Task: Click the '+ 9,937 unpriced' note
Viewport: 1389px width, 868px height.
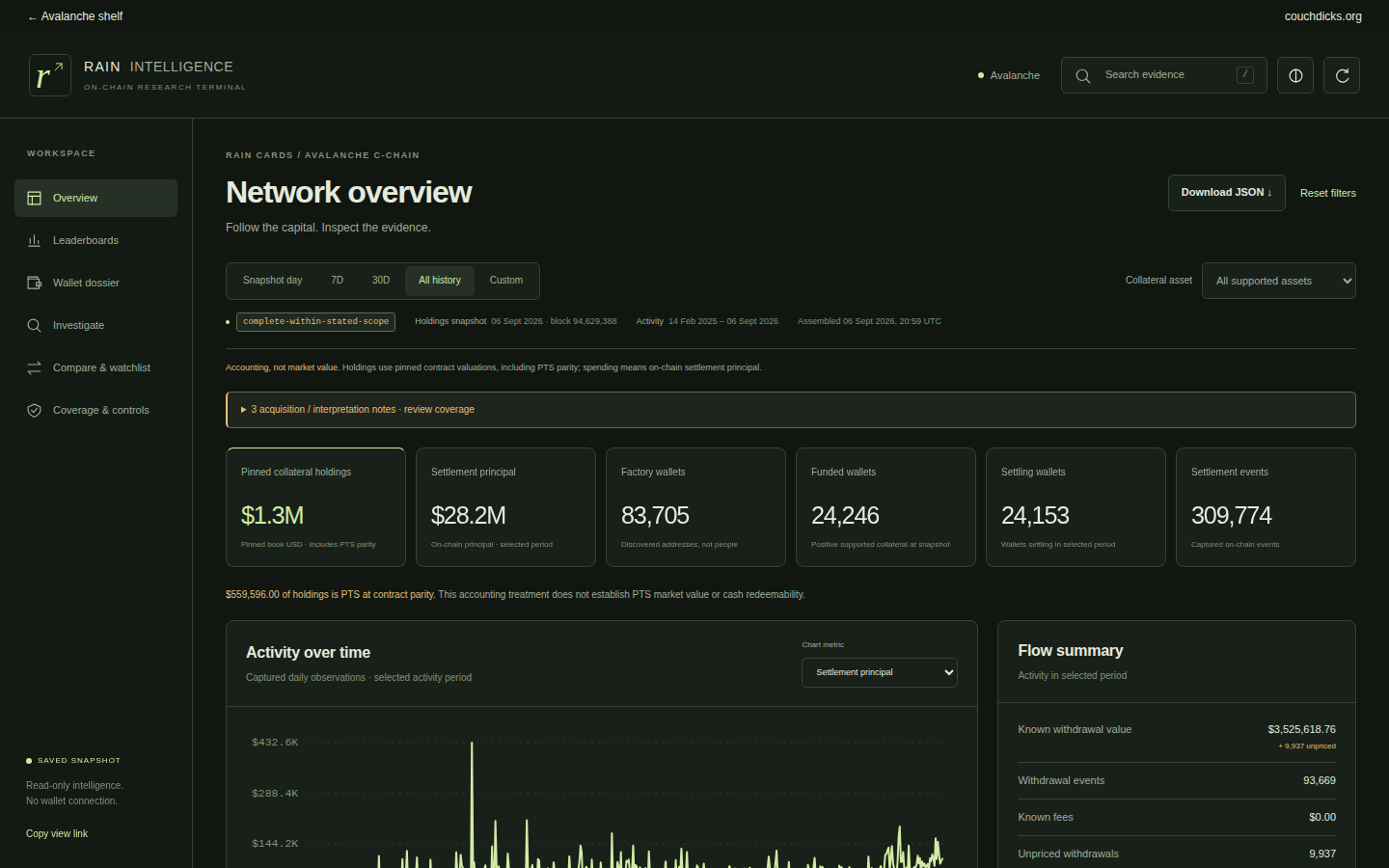Action: coord(1307,746)
